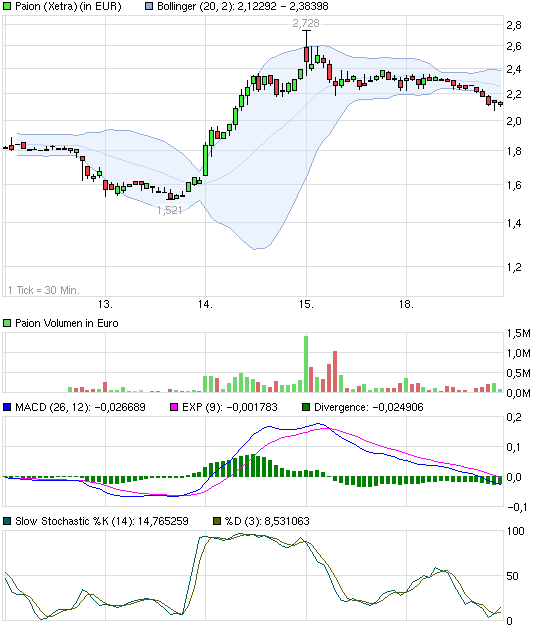Click the 1,2 price axis label
The height and width of the screenshot is (629, 545).
[514, 267]
